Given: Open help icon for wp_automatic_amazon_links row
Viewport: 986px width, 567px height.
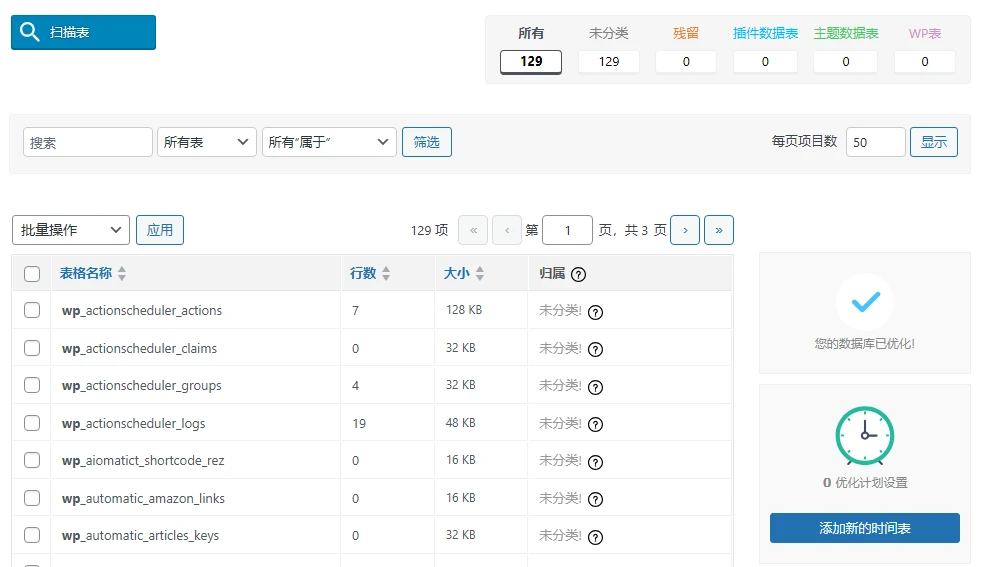Looking at the screenshot, I should [595, 499].
